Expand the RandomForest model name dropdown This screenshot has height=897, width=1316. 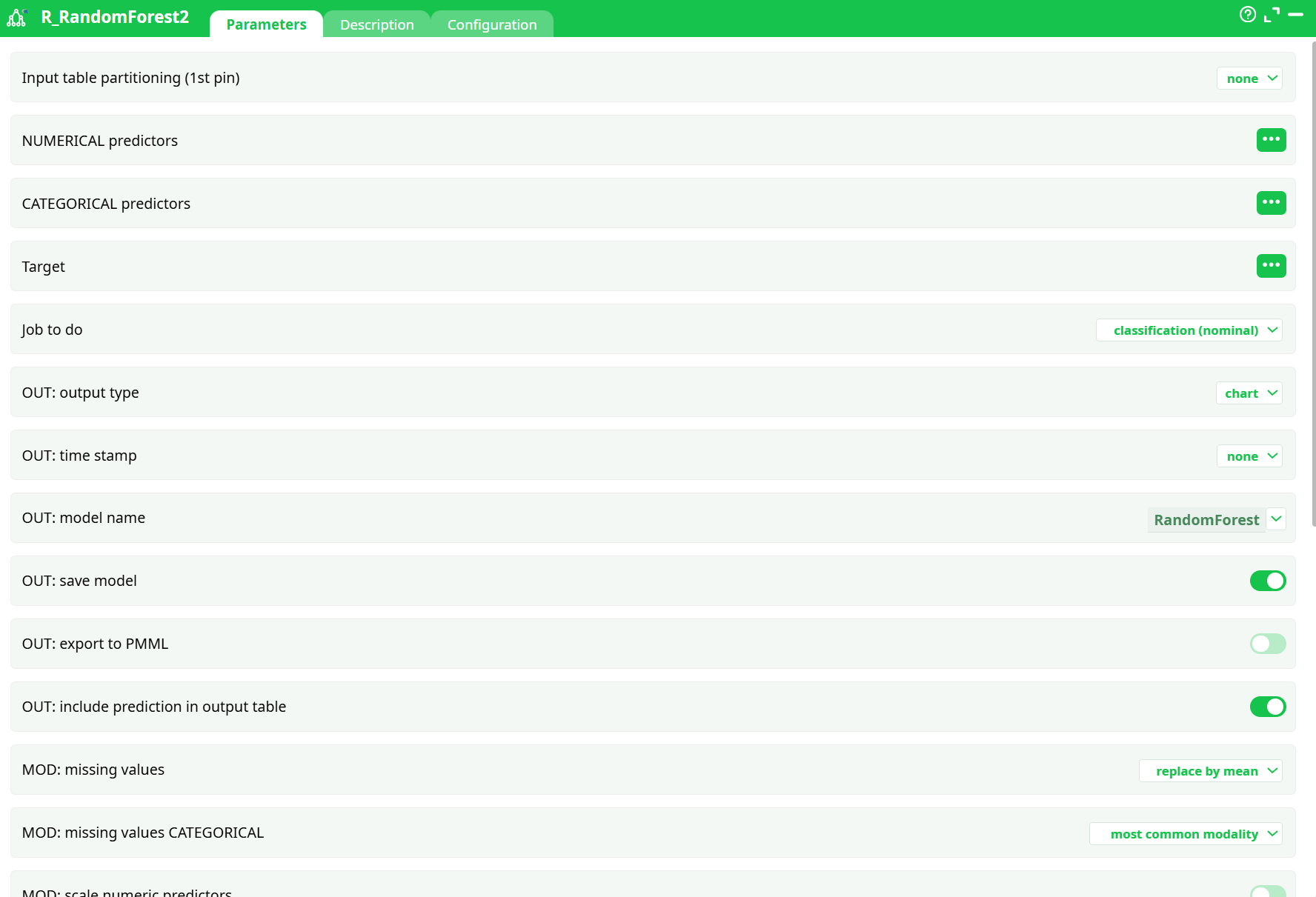1276,518
